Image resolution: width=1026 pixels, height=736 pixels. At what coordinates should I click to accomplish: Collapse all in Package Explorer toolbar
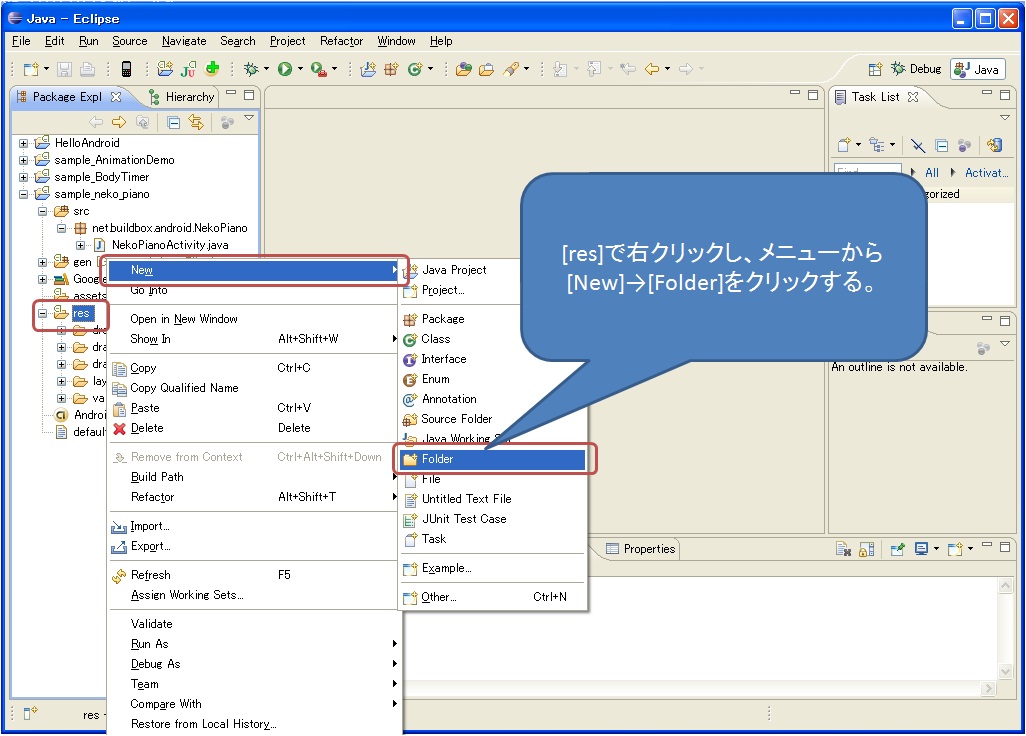tap(173, 122)
